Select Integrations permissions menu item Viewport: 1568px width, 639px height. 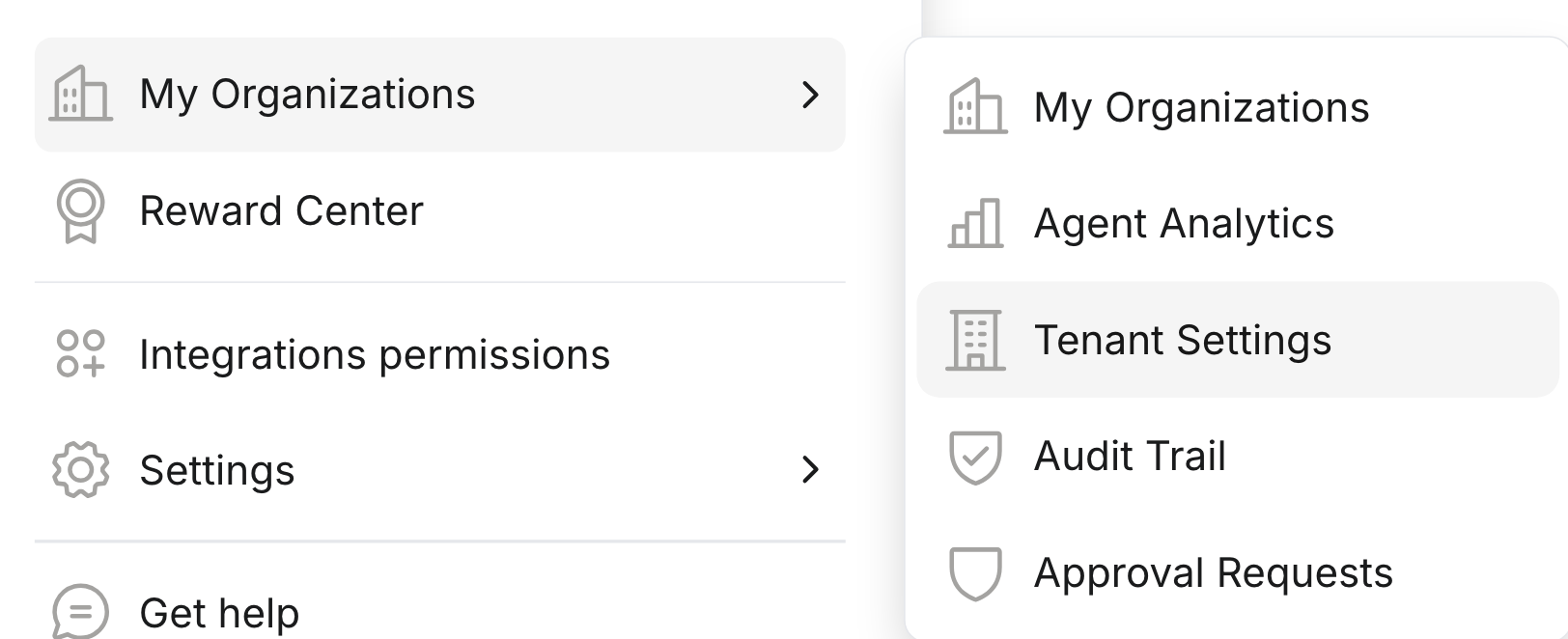tap(375, 354)
